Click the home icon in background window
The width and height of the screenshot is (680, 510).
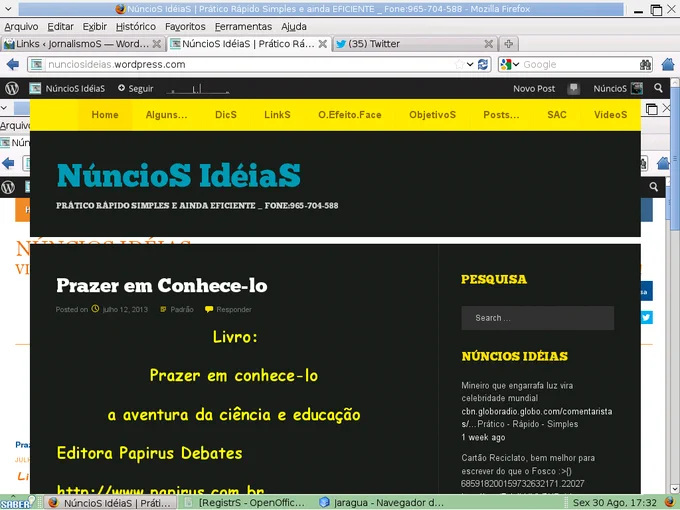click(664, 163)
